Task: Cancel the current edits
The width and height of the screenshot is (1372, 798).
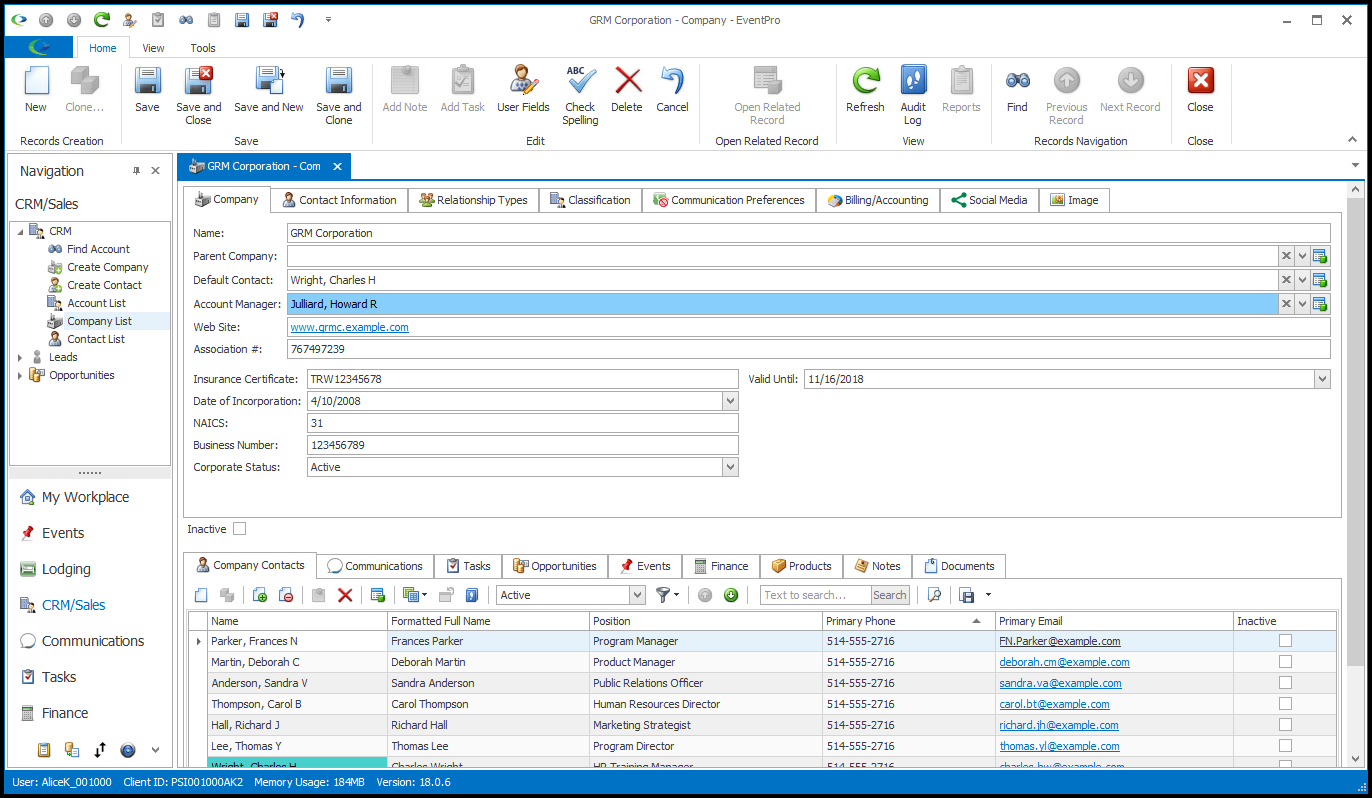Action: 672,89
